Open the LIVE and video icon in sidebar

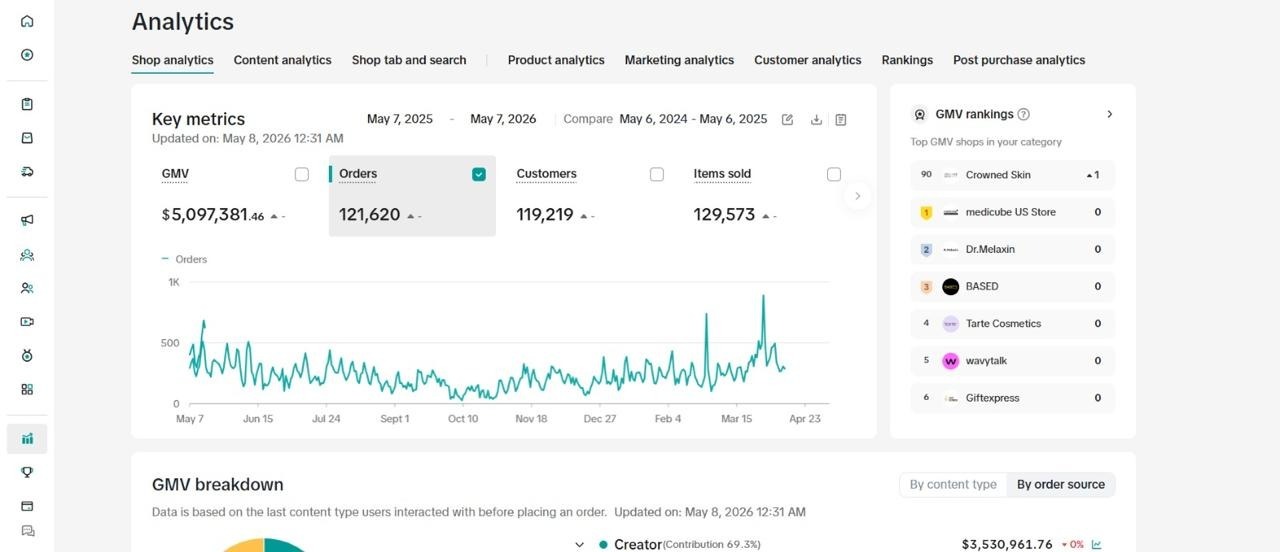click(27, 322)
